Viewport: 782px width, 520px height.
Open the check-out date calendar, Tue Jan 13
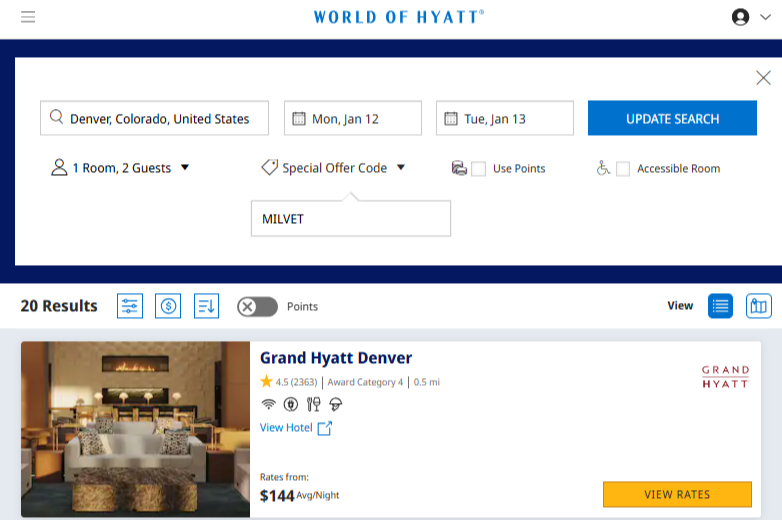click(x=504, y=118)
